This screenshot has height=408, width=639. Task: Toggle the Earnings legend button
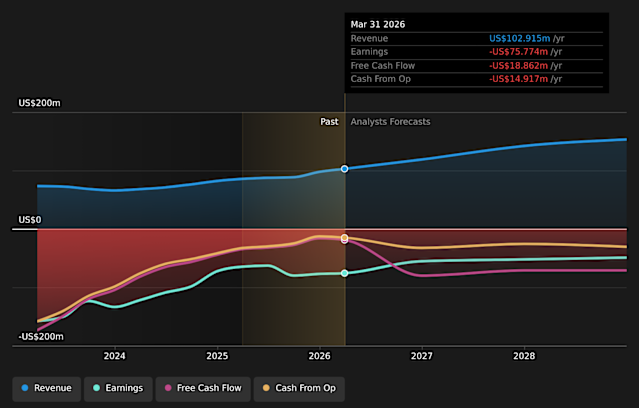coord(118,388)
